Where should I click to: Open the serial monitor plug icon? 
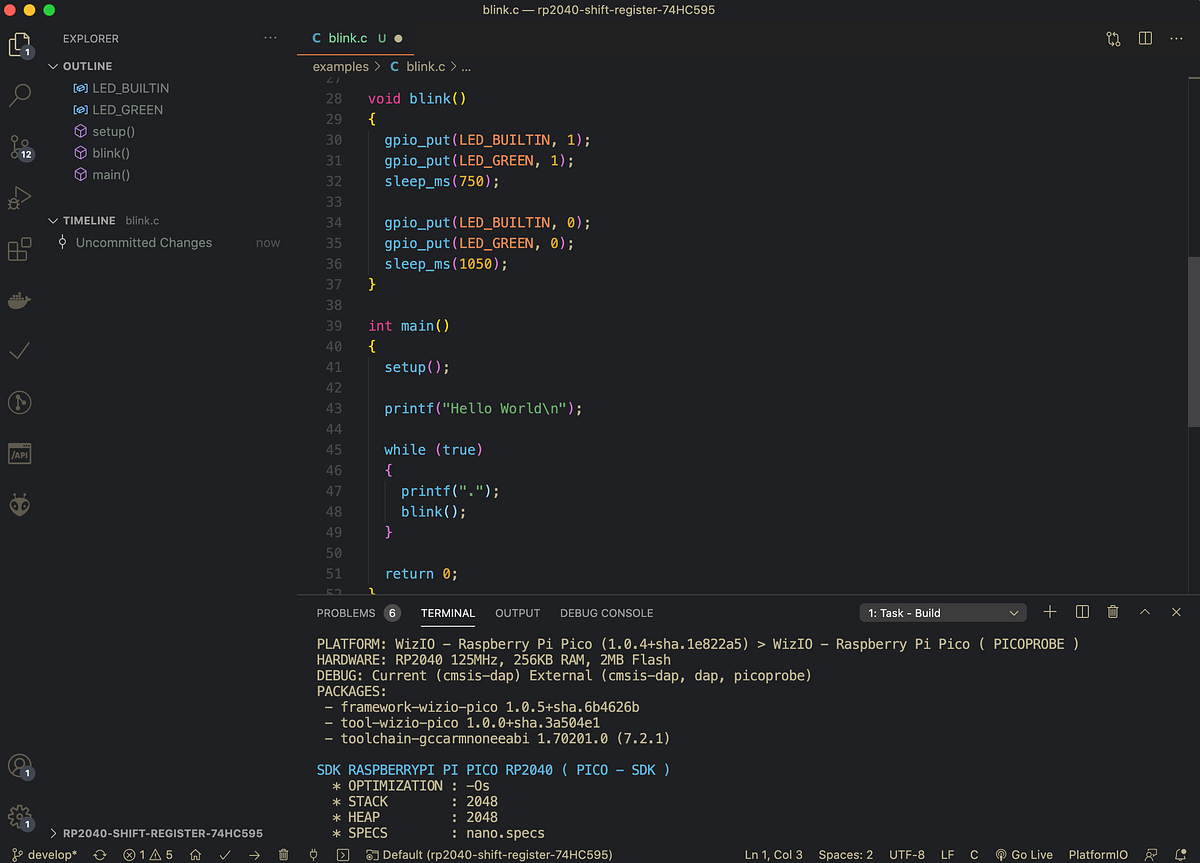(313, 855)
